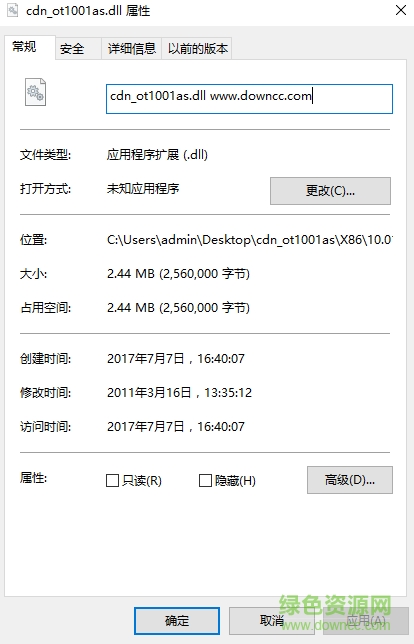Viewport: 414px width, 644px height.
Task: Click the 位置 file path text
Action: pyautogui.click(x=250, y=239)
